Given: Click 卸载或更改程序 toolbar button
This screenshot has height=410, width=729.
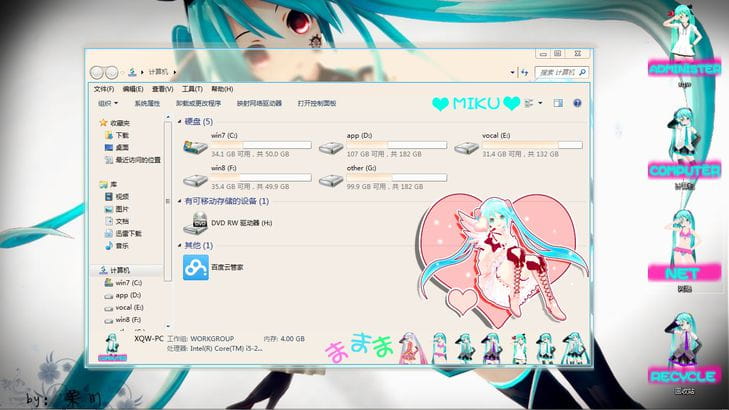Looking at the screenshot, I should [198, 103].
